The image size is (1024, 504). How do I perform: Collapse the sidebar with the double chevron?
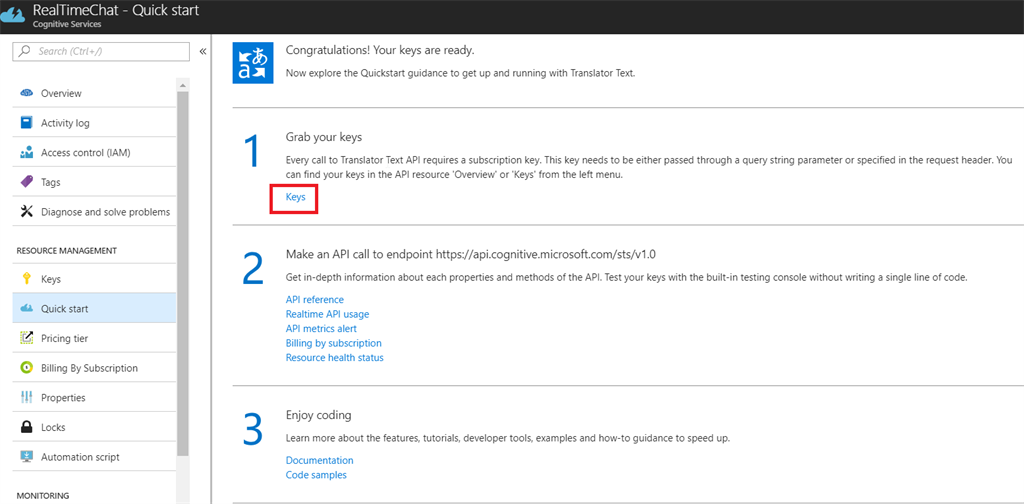coord(202,51)
